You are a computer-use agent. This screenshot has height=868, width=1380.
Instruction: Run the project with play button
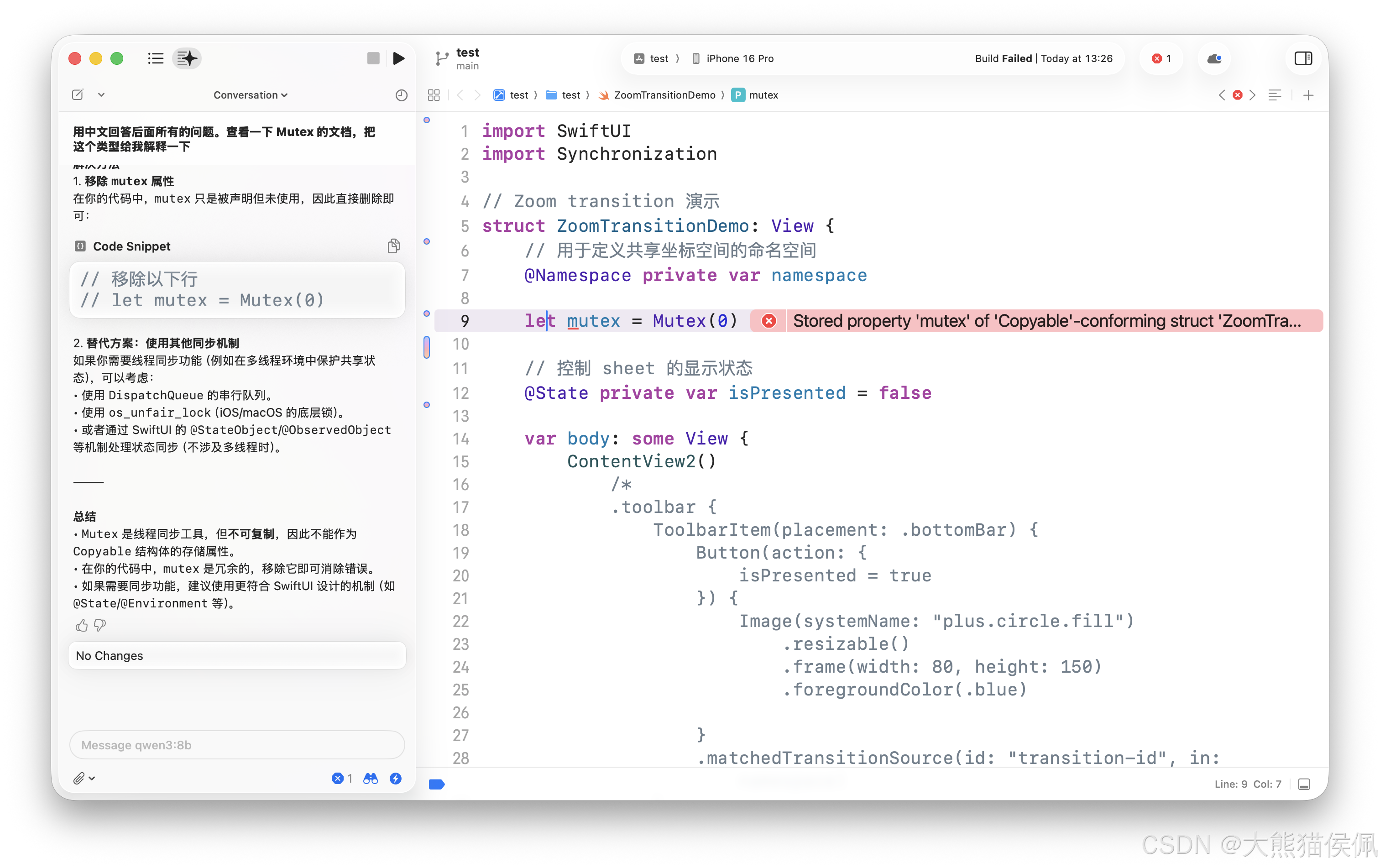[399, 58]
